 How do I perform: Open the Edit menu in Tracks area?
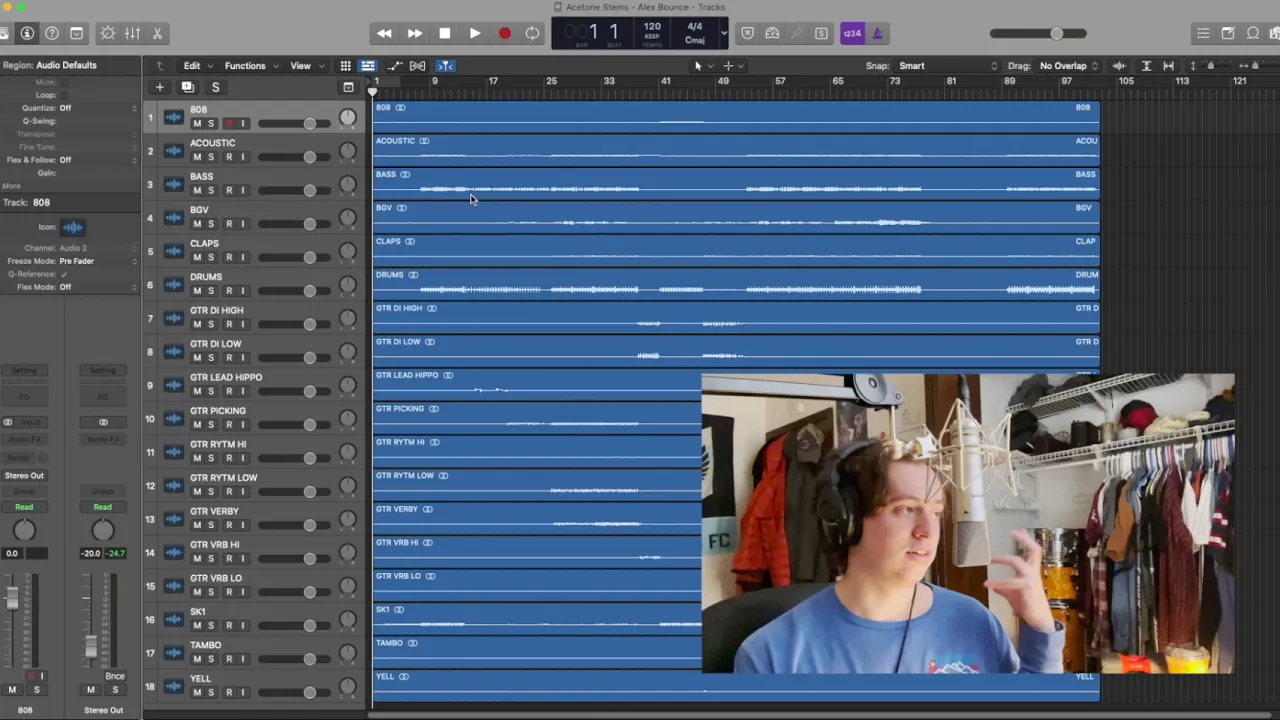click(196, 66)
